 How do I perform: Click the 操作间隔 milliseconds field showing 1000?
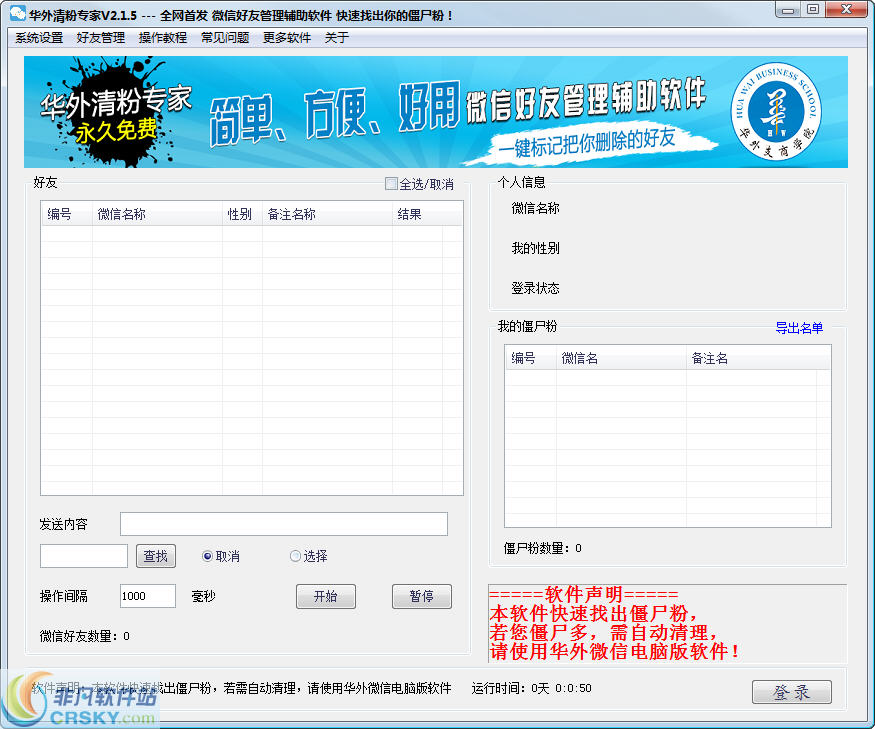click(x=146, y=596)
